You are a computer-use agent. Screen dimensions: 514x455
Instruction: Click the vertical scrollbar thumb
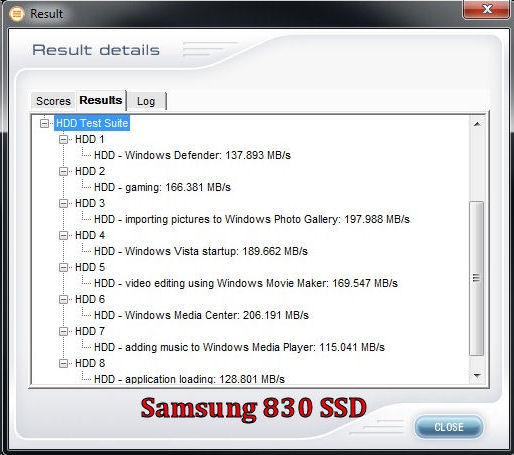click(x=477, y=278)
